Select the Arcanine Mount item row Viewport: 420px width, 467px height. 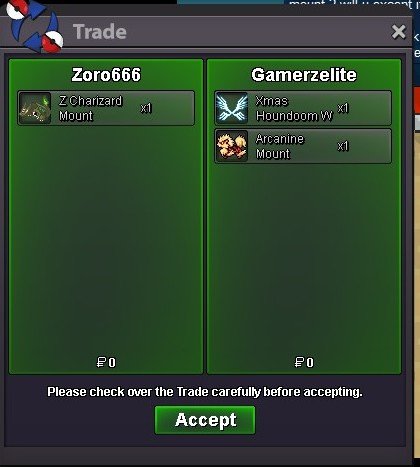[303, 146]
